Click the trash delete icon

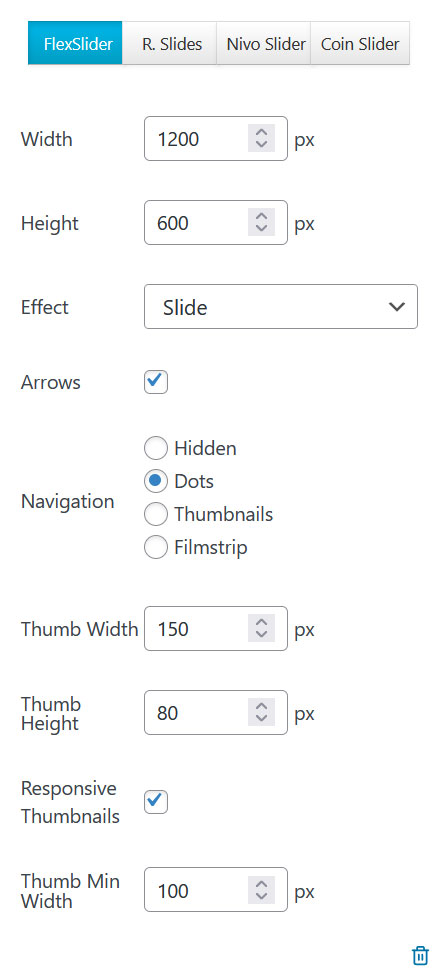click(x=421, y=955)
